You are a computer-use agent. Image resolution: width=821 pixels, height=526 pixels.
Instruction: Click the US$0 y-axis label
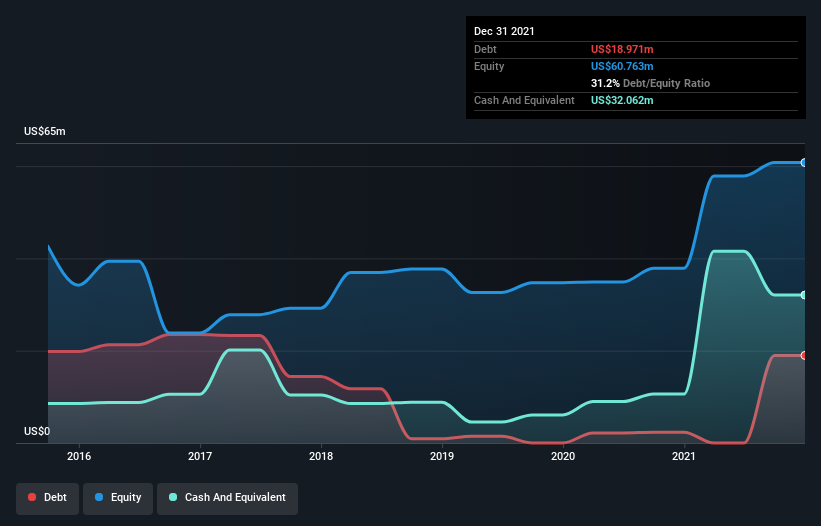point(37,431)
